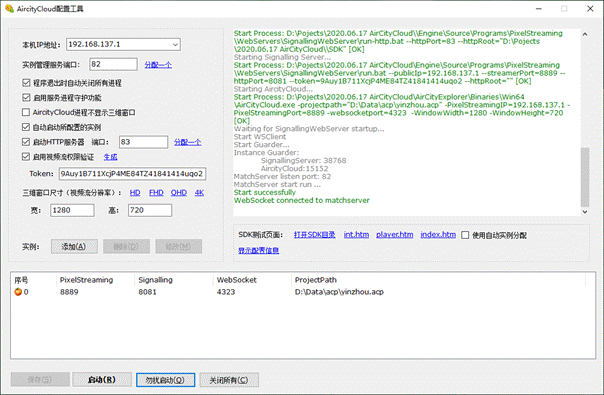Select the 8889 PixelStreaming port cell
Image resolution: width=604 pixels, height=395 pixels.
pos(69,292)
